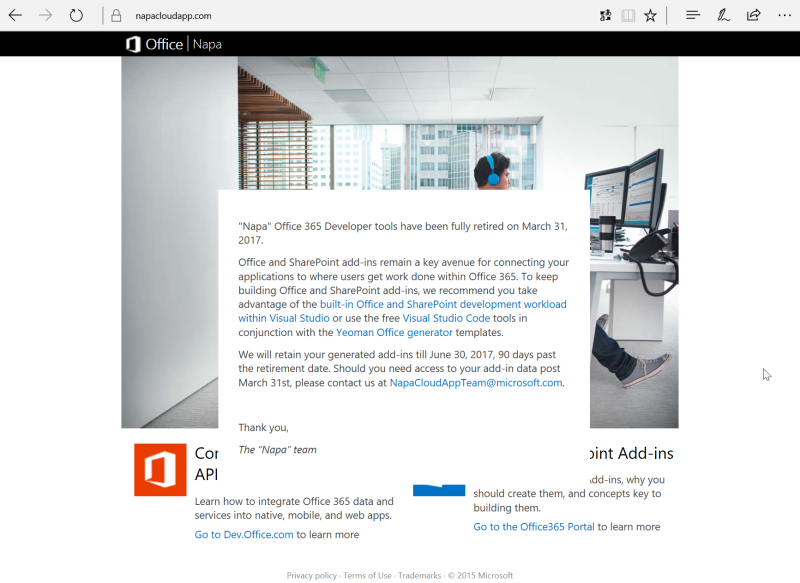Open the browser More actions menu
This screenshot has height=583, width=800.
pyautogui.click(x=784, y=15)
